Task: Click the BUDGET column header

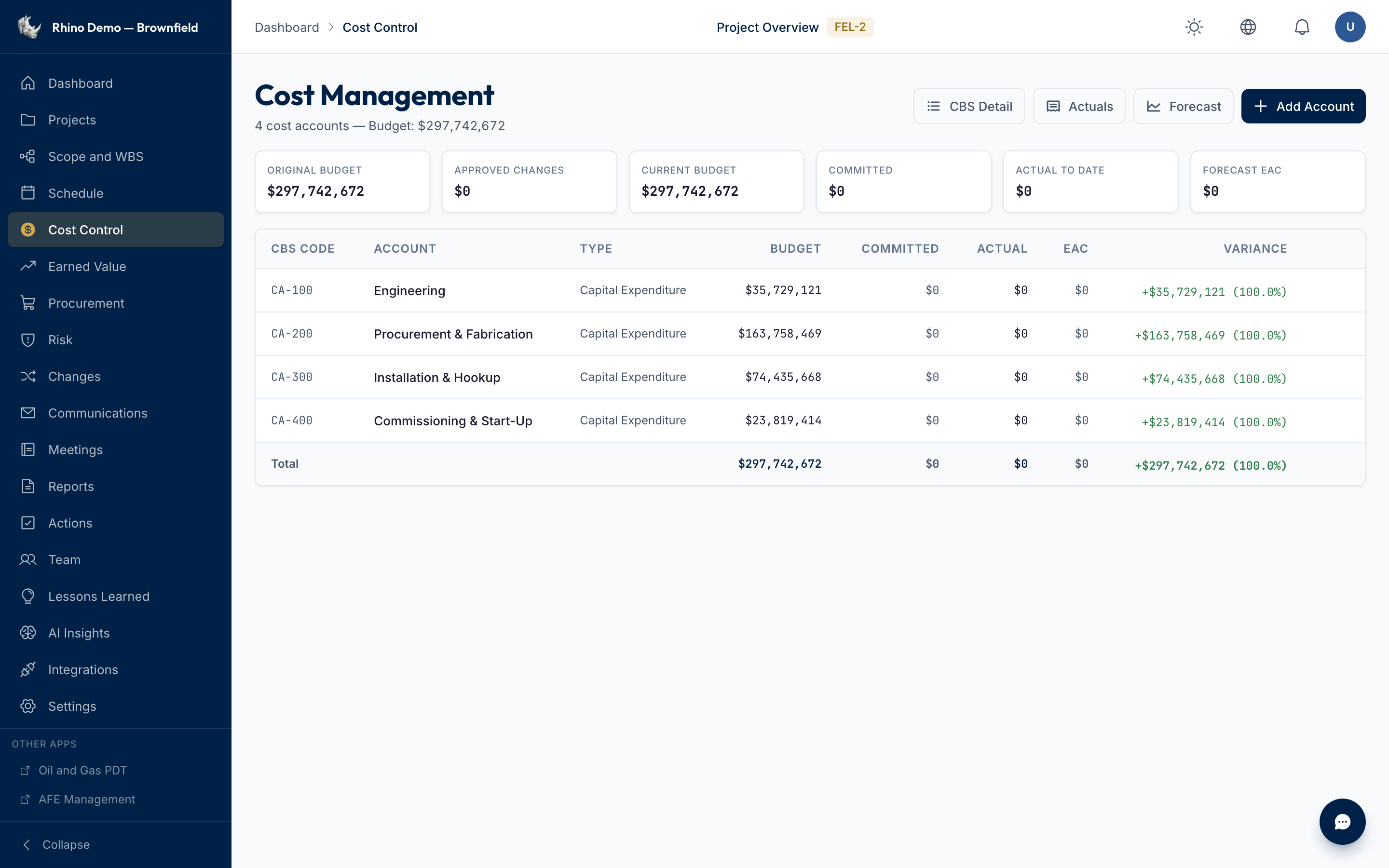Action: [x=795, y=248]
